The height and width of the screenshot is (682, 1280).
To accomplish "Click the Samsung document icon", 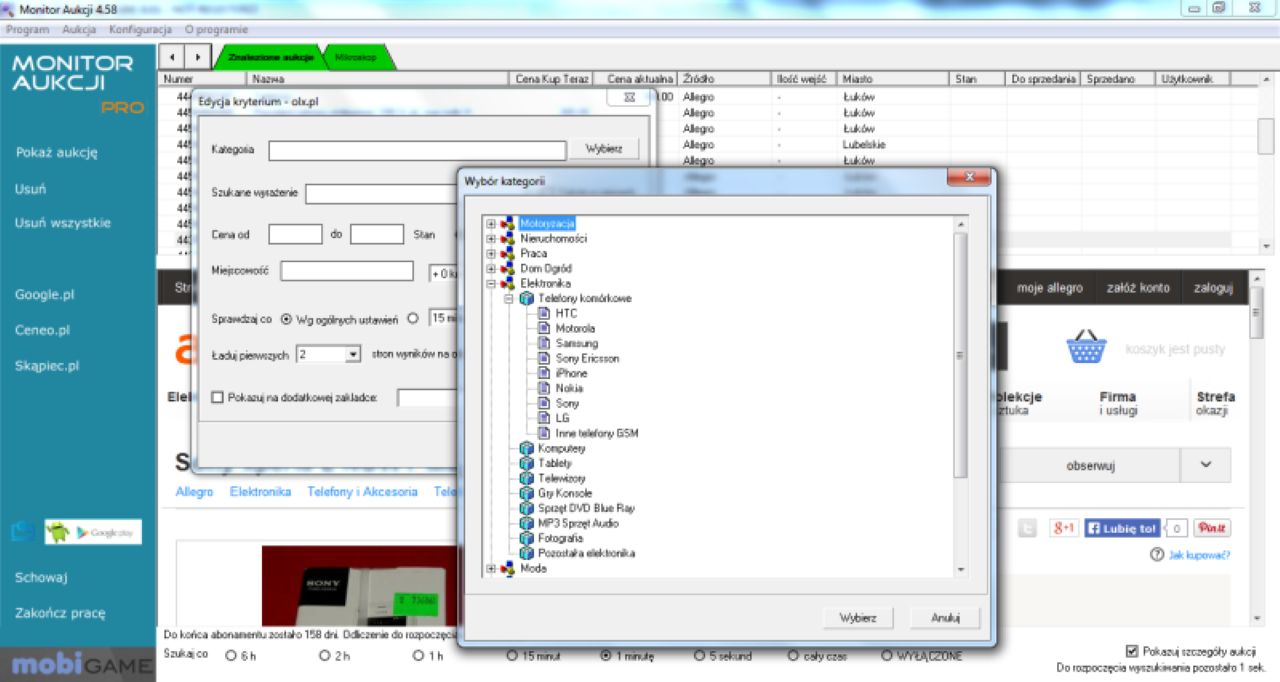I will [544, 344].
